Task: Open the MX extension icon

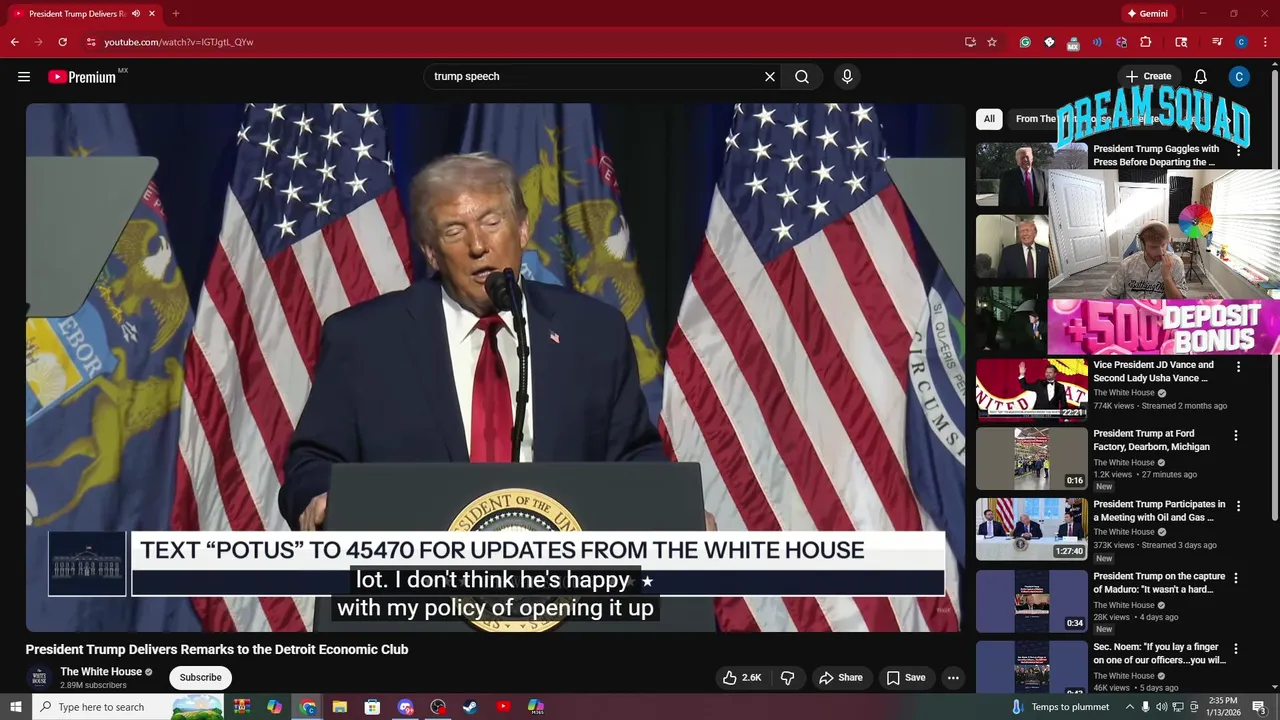Action: [1073, 42]
